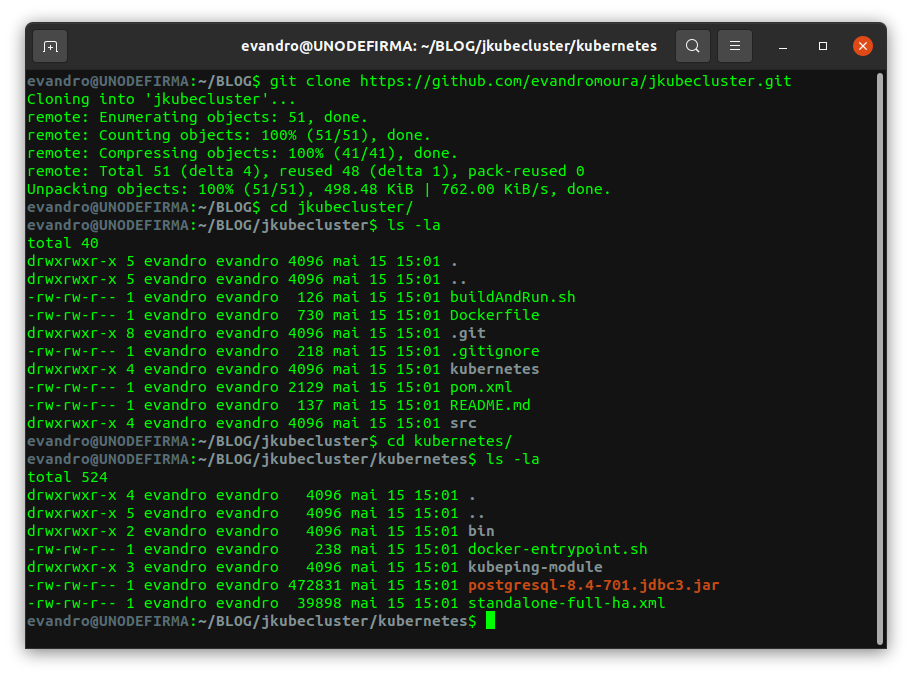This screenshot has height=677, width=912.
Task: Click the github clone URL
Action: 575,81
